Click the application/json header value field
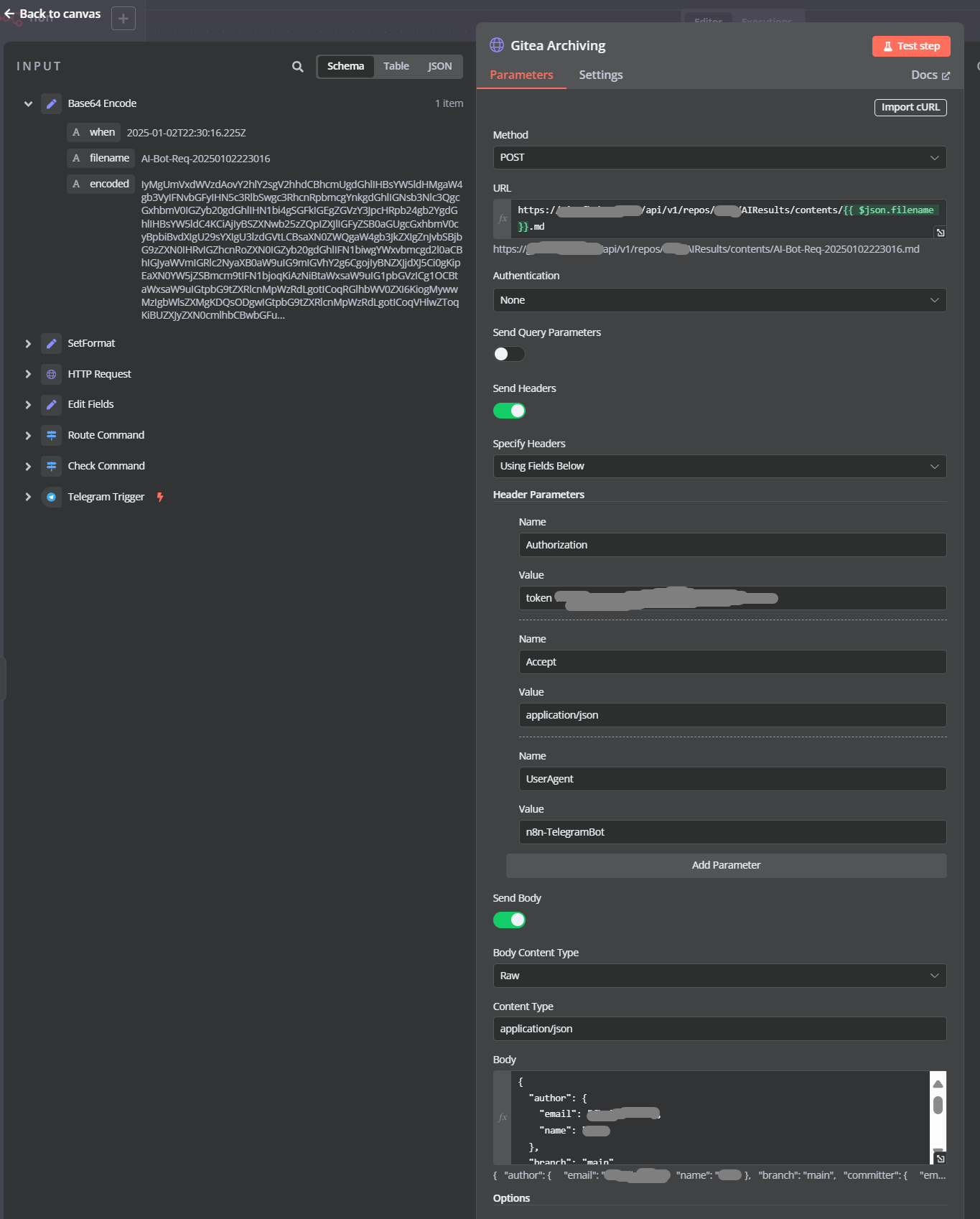 pyautogui.click(x=732, y=715)
